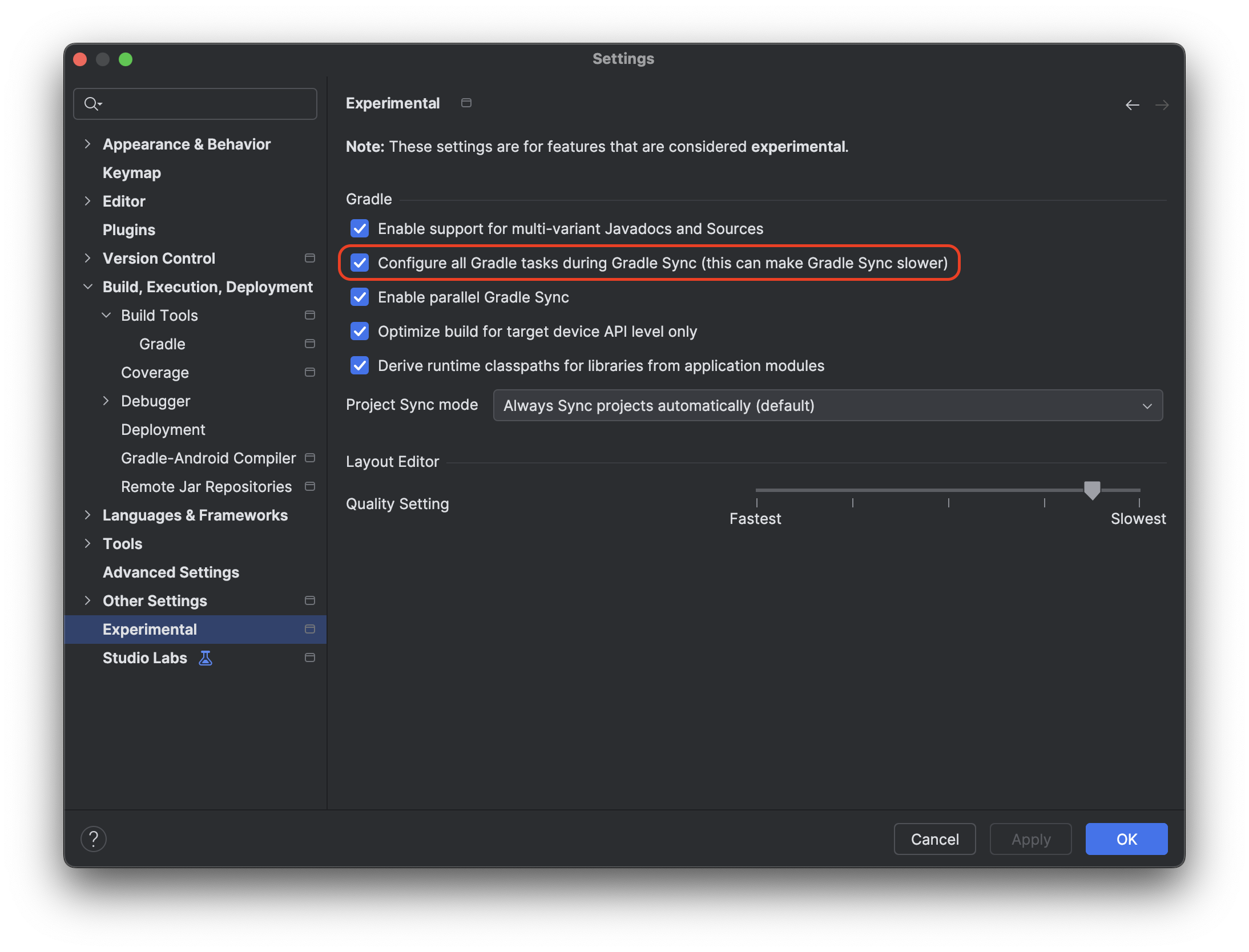Expand the Debugger node
Image resolution: width=1249 pixels, height=952 pixels.
tap(106, 401)
